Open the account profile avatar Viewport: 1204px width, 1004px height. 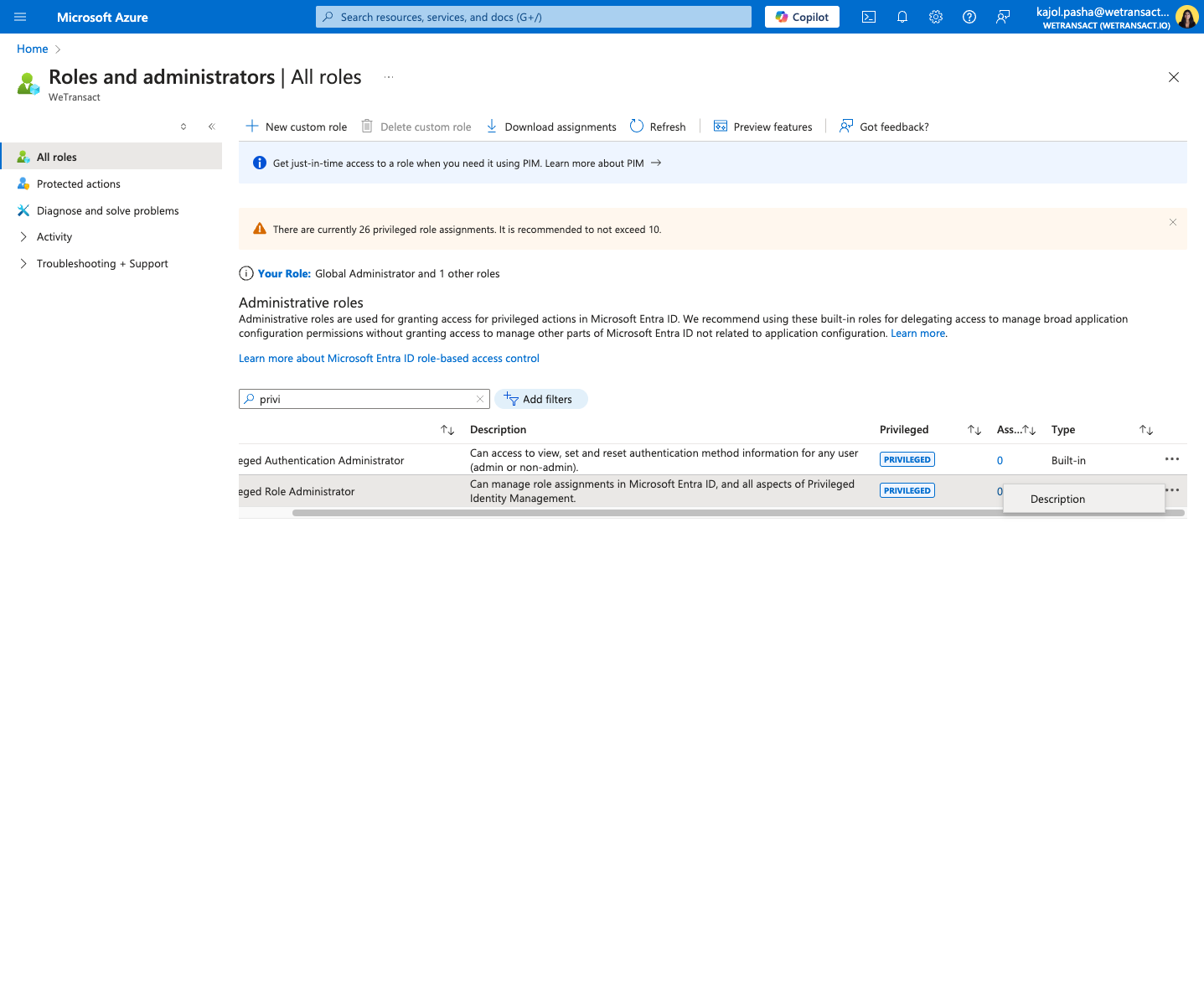[x=1186, y=17]
